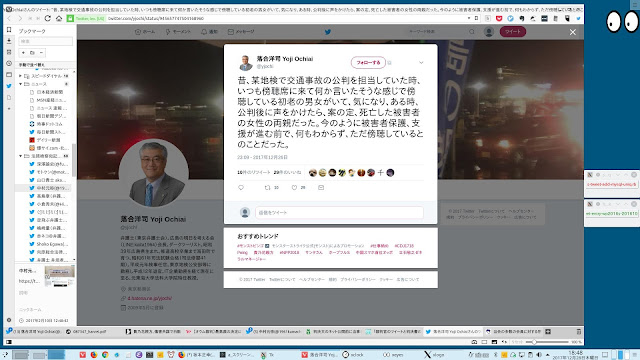The width and height of the screenshot is (640, 360).
Task: Open the モーメント tab in Twitter header
Action: tap(178, 31)
